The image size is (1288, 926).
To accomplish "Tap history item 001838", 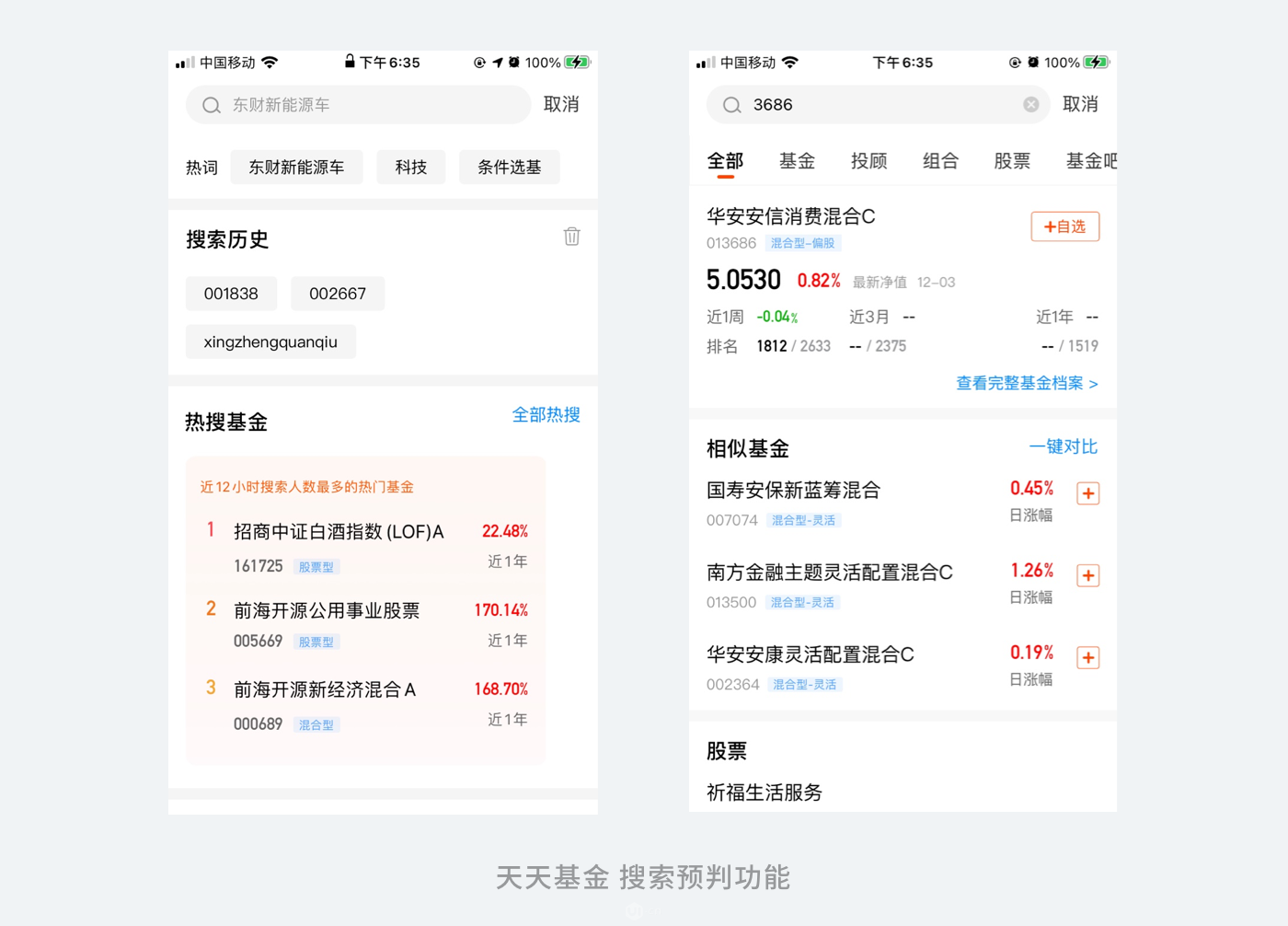I will tap(231, 294).
